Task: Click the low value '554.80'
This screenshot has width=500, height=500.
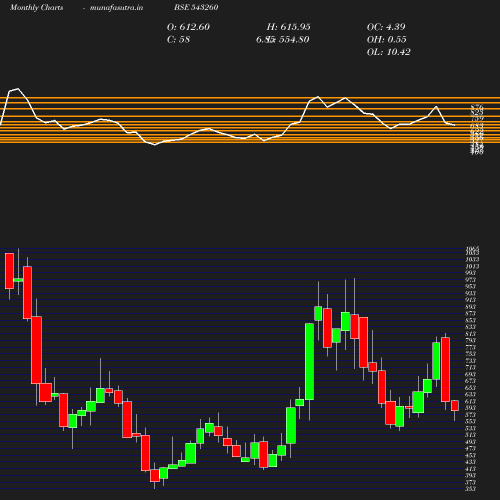Action: click(294, 39)
